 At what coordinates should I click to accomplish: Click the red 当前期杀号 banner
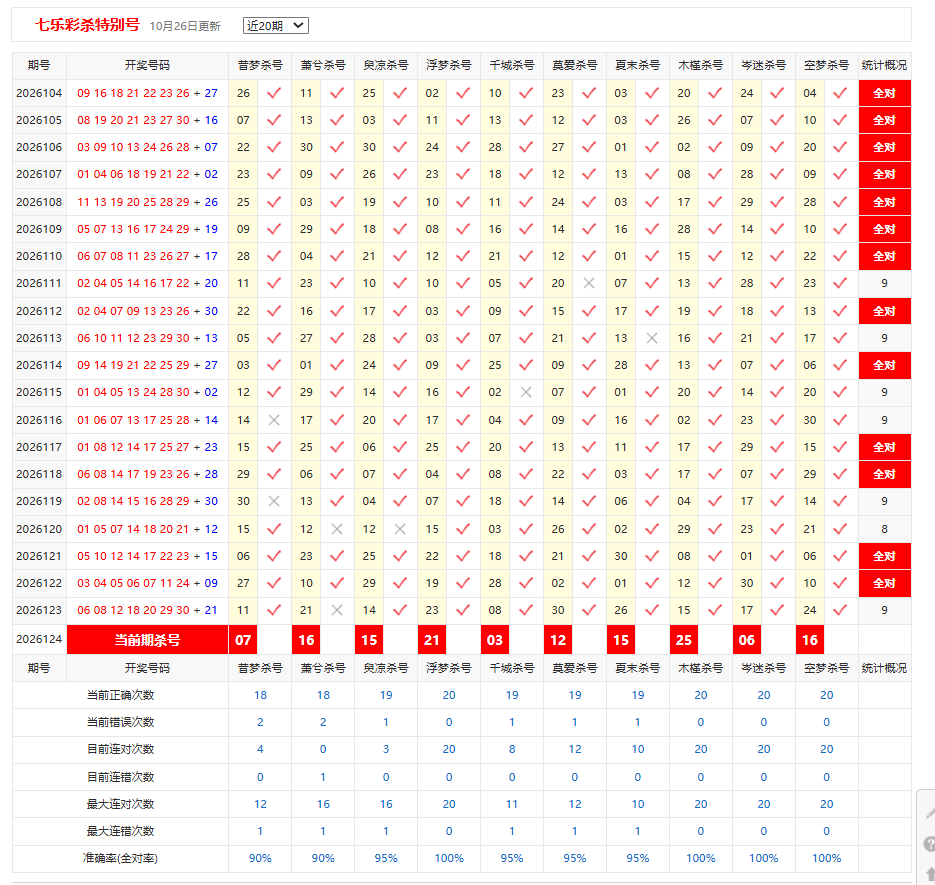click(x=147, y=640)
